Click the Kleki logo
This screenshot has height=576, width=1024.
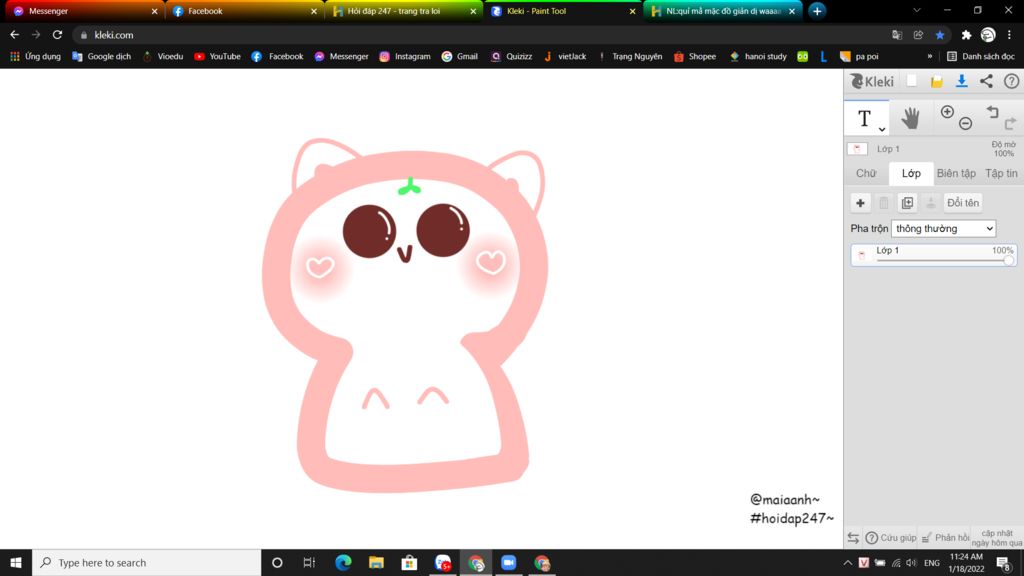(872, 81)
